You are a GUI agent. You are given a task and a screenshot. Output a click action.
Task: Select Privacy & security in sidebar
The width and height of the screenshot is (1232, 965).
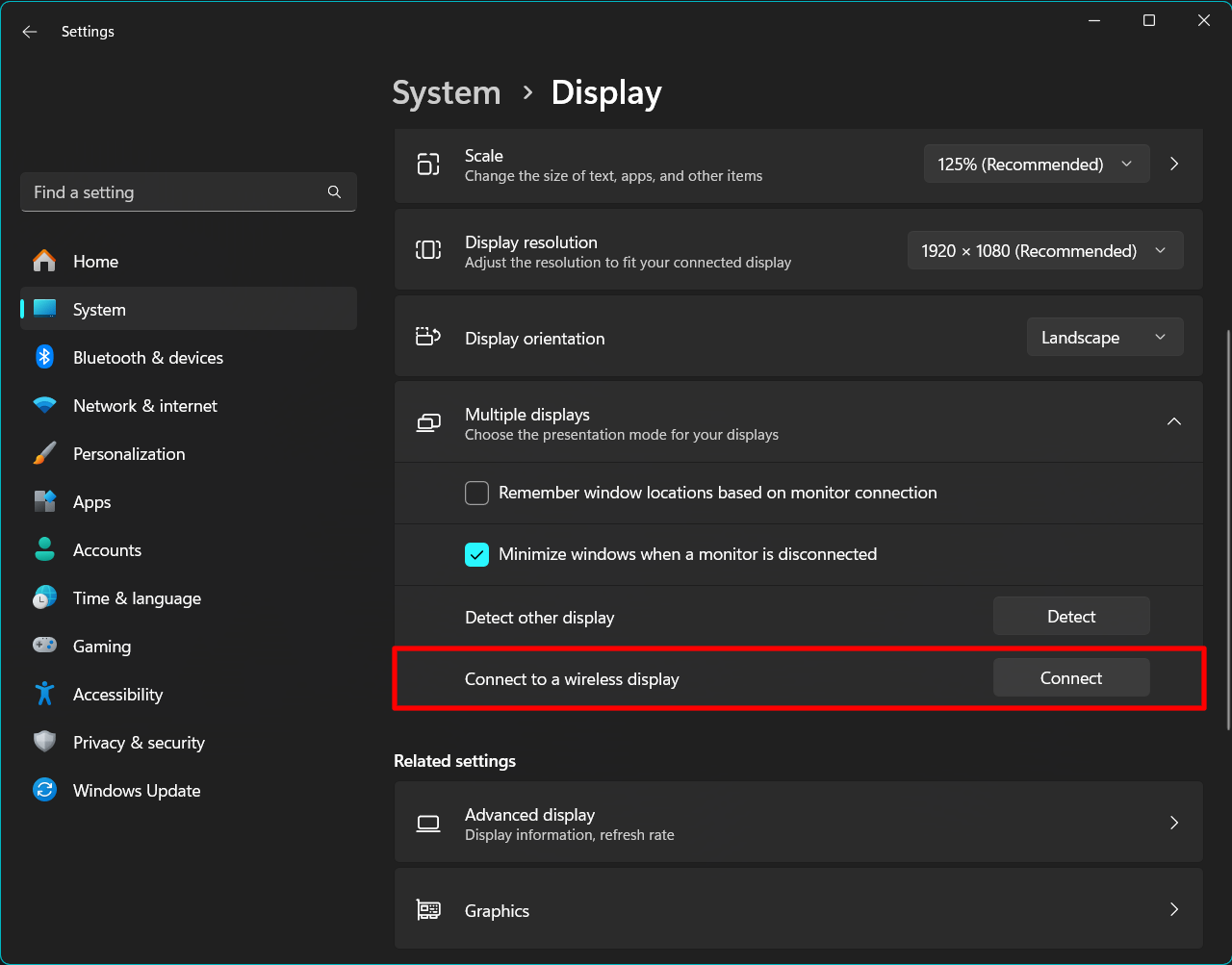pyautogui.click(x=189, y=742)
